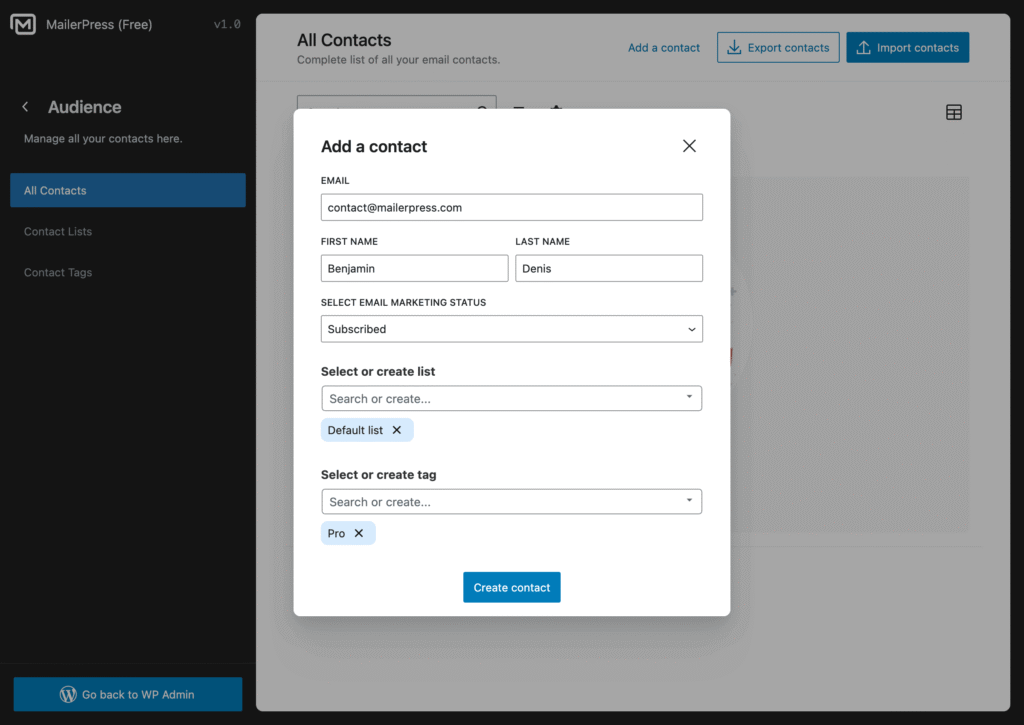Click the upload icon on Import contacts
1024x725 pixels.
coord(866,47)
